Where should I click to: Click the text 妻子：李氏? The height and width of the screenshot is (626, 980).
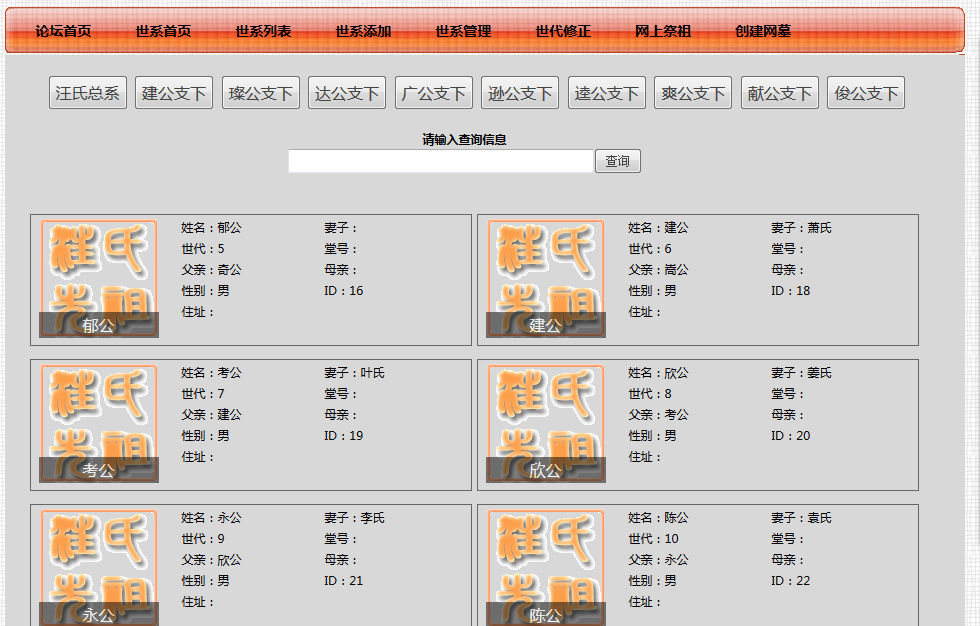pos(354,518)
